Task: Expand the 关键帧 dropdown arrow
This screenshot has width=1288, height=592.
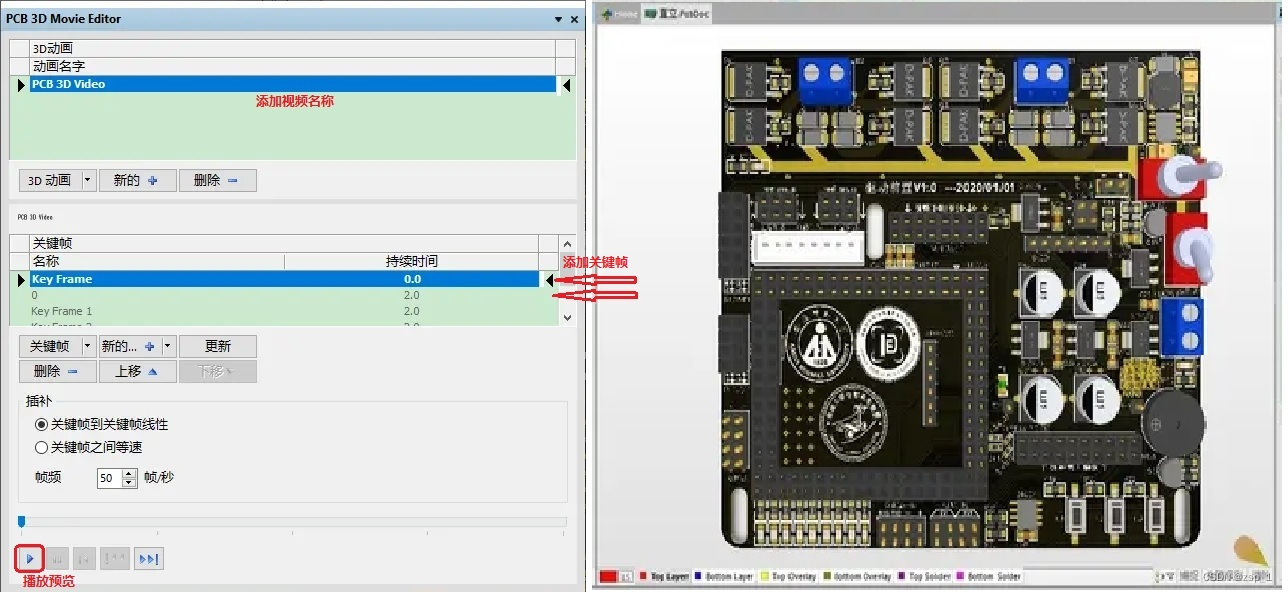Action: pyautogui.click(x=88, y=346)
